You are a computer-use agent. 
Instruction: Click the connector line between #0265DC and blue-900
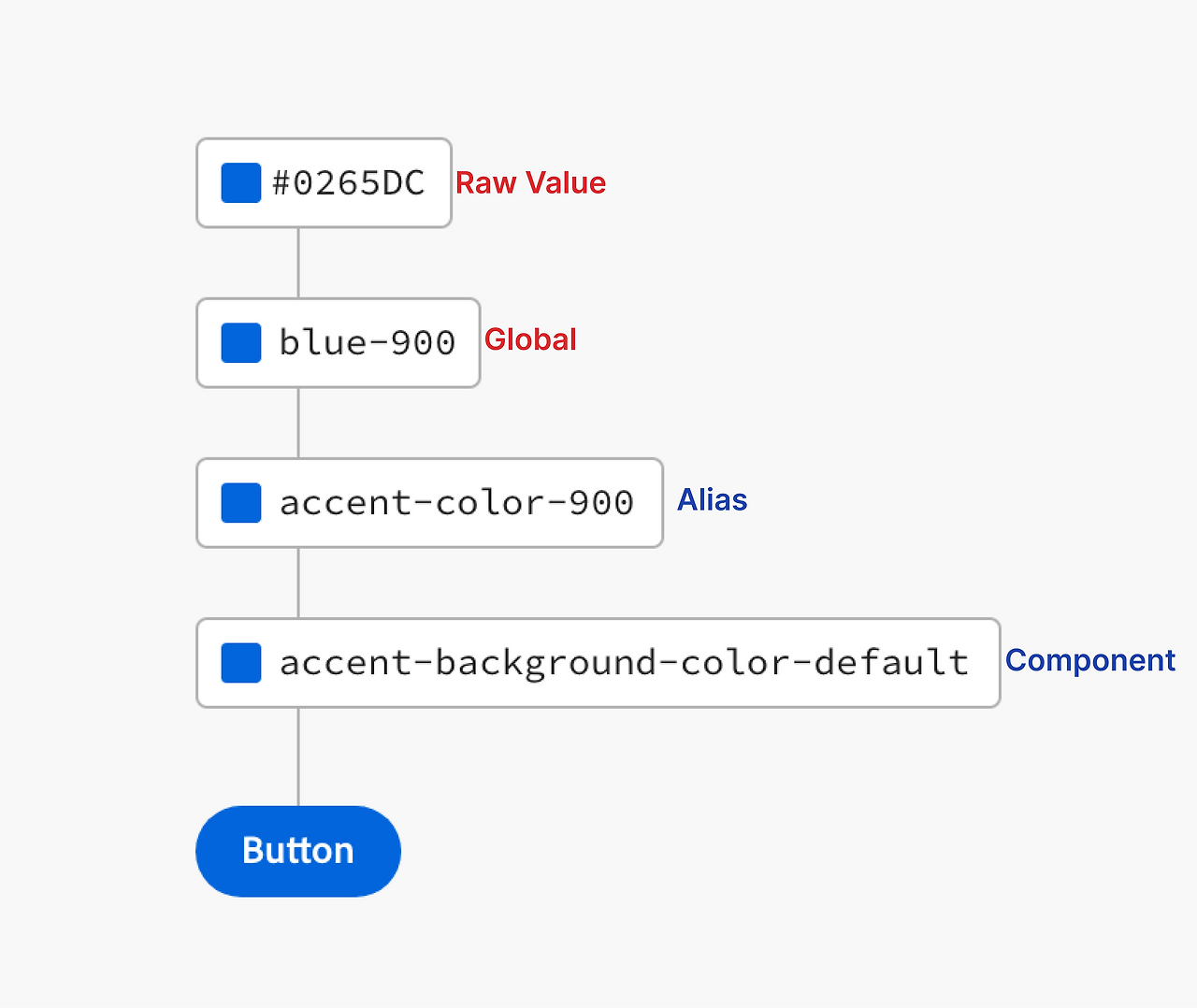point(298,263)
